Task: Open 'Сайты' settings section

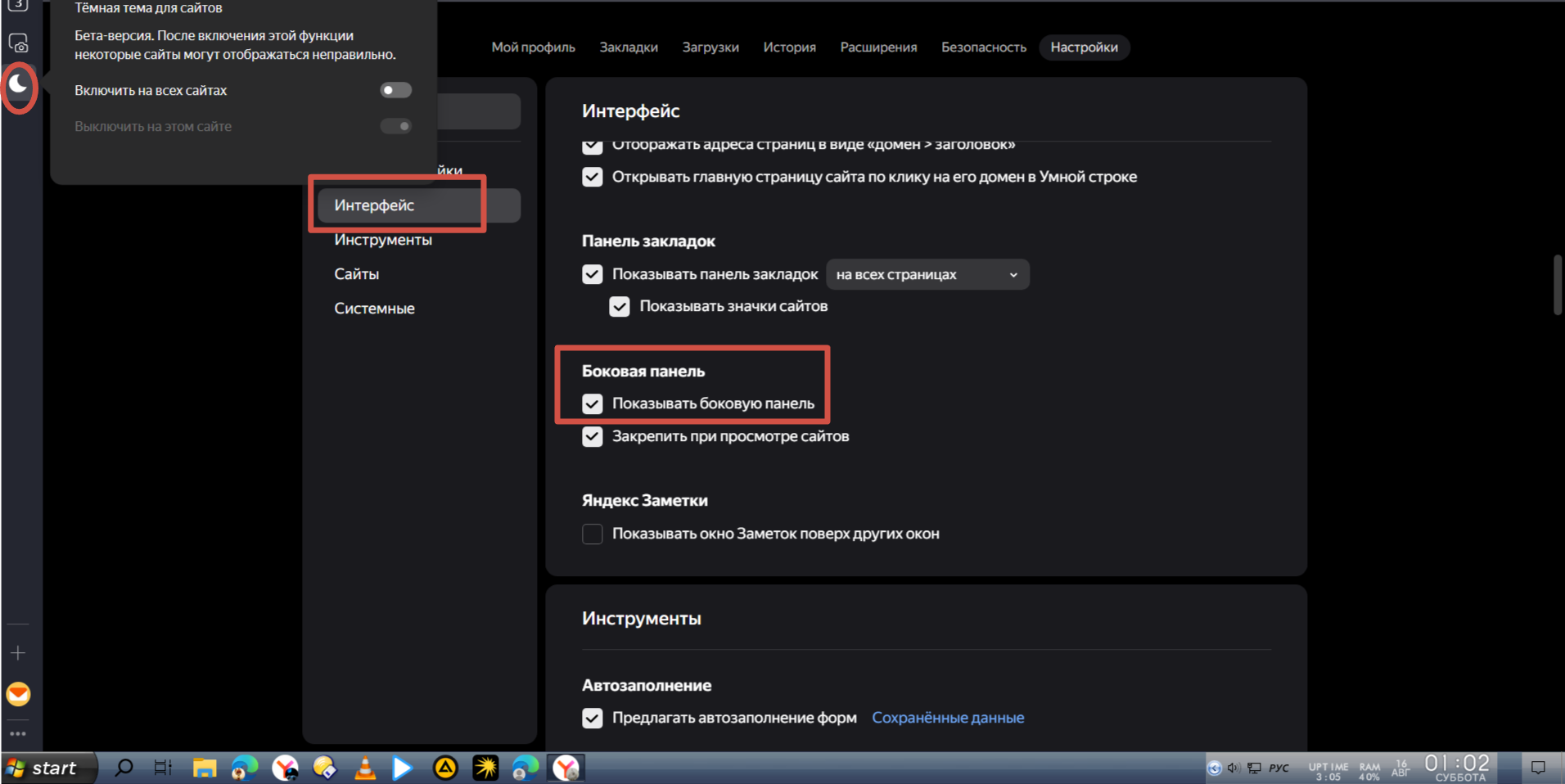Action: 356,274
